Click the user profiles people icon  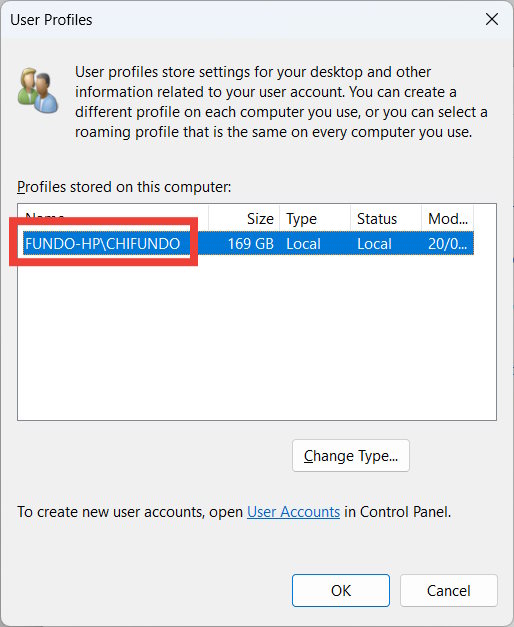(38, 91)
